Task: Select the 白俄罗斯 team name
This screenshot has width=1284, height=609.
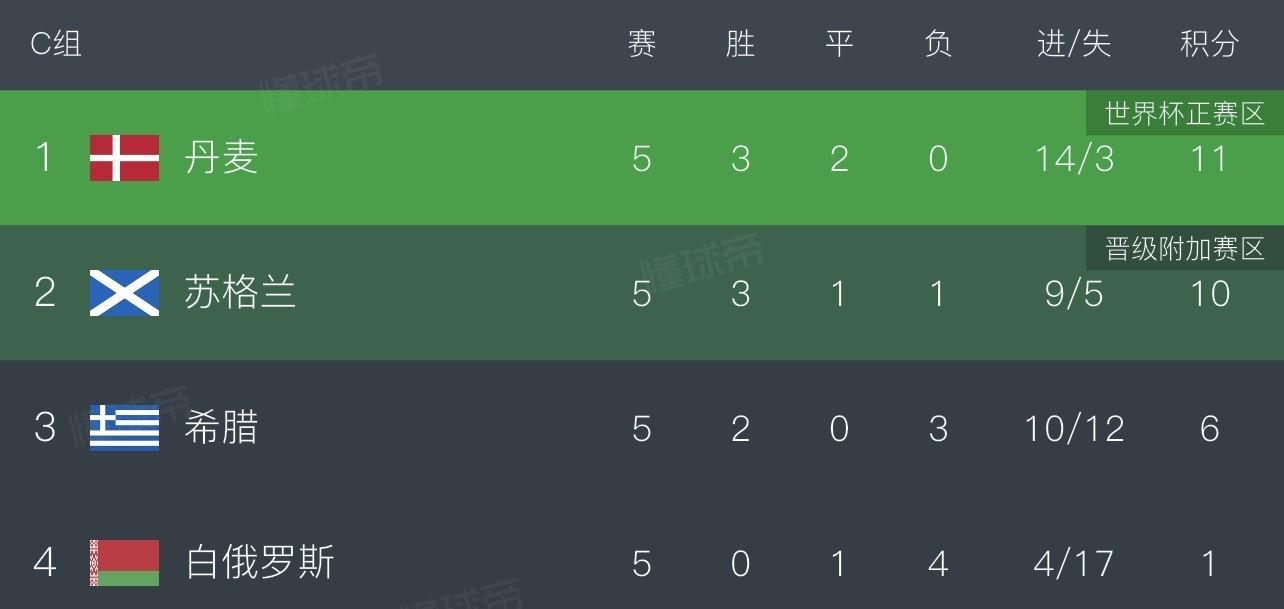Action: coord(260,563)
